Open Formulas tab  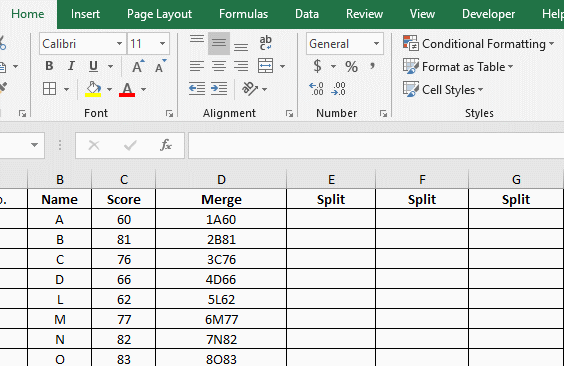pos(244,14)
